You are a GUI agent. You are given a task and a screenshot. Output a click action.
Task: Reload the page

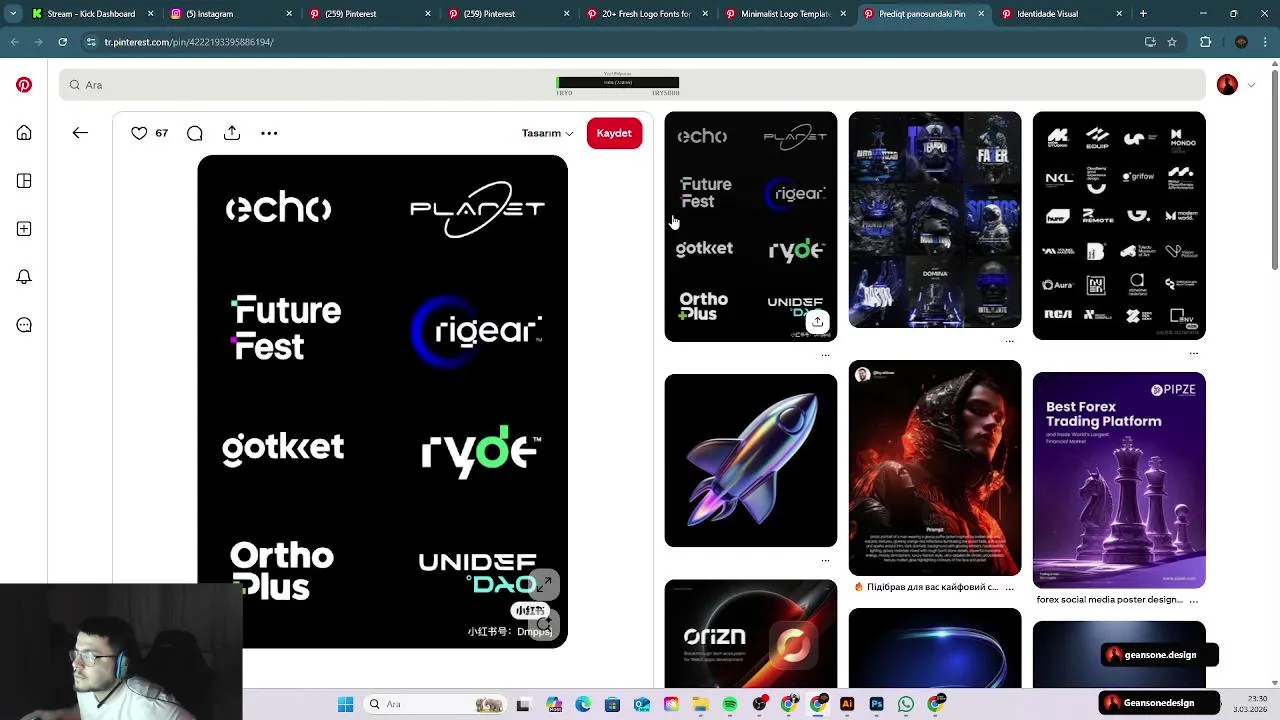(62, 42)
